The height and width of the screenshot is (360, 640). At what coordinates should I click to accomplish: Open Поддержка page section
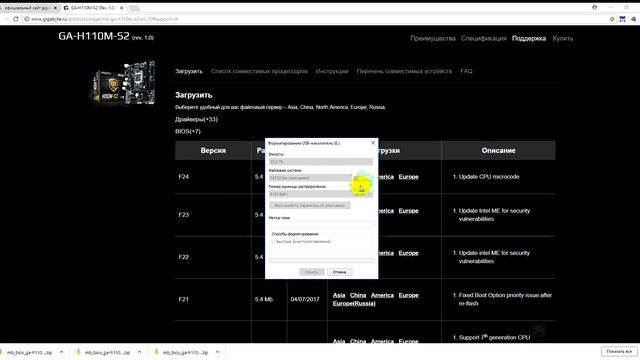[529, 38]
